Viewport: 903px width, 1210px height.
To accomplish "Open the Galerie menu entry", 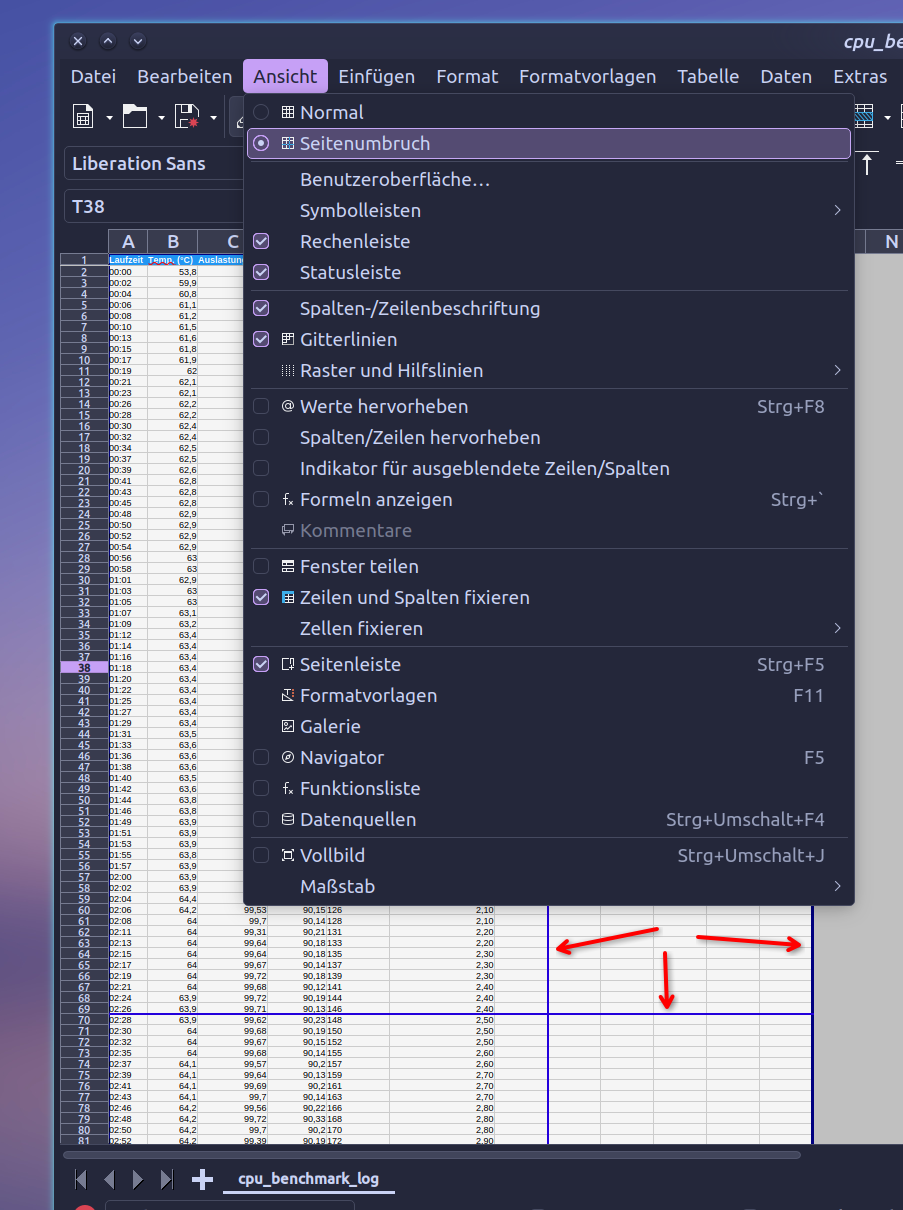I will [549, 727].
